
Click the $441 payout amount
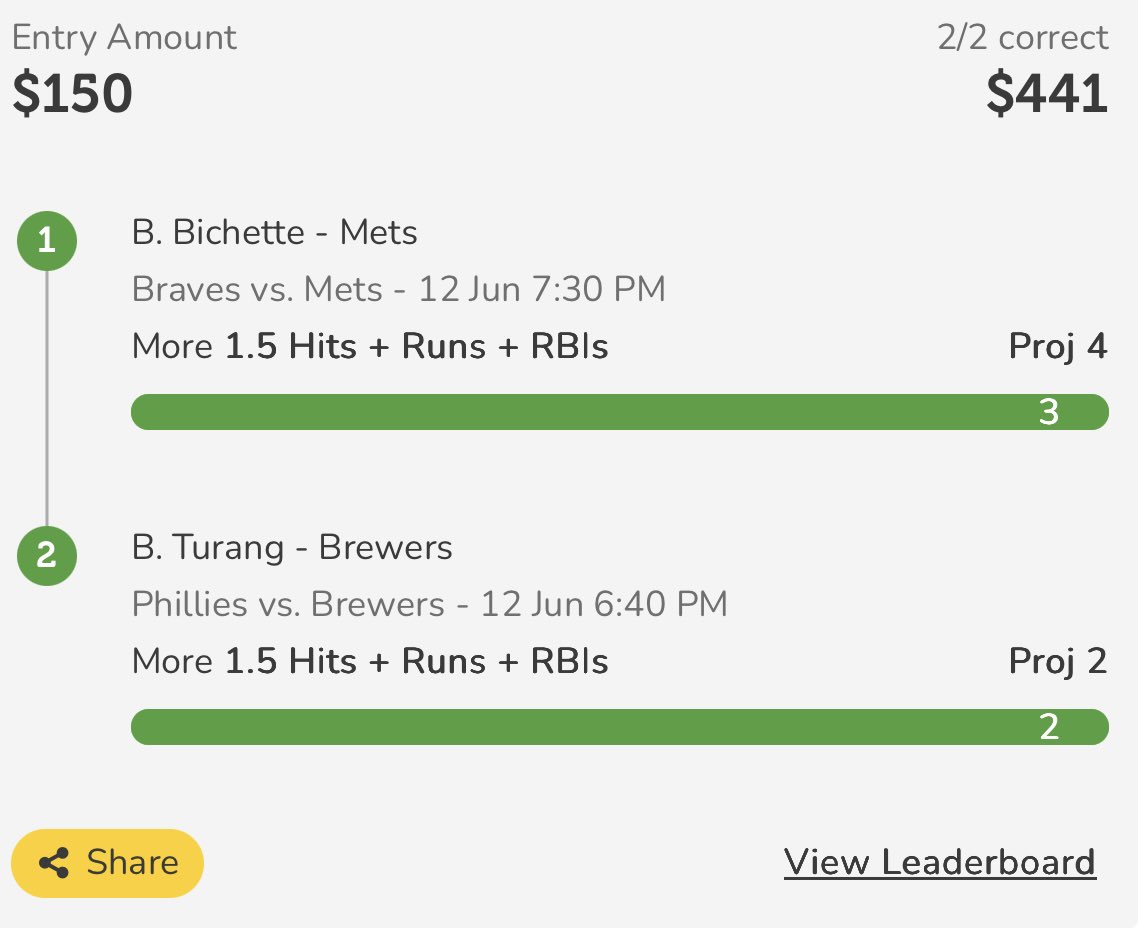[1047, 93]
